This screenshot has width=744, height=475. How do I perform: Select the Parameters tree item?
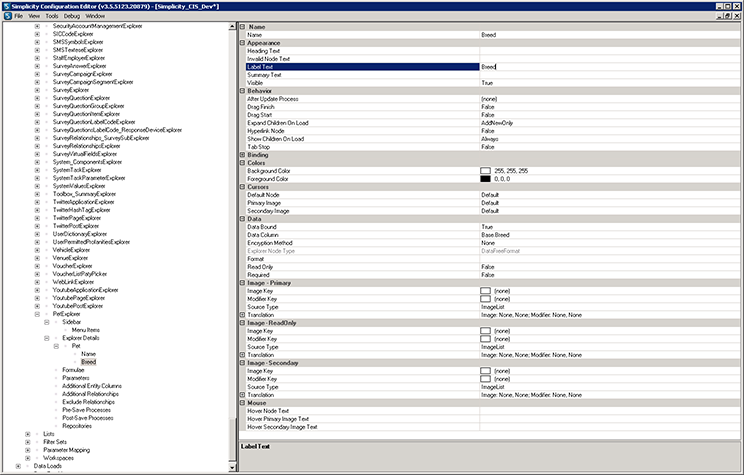tap(76, 378)
